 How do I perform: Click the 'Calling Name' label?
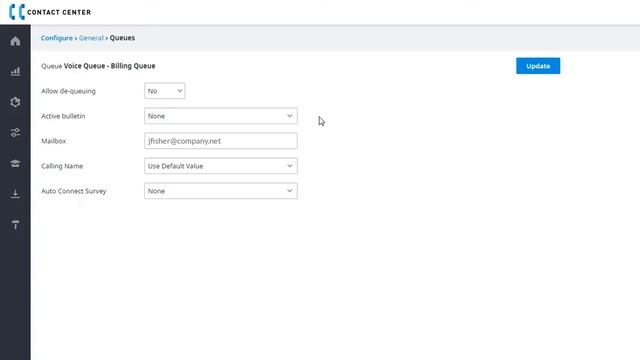tap(62, 166)
